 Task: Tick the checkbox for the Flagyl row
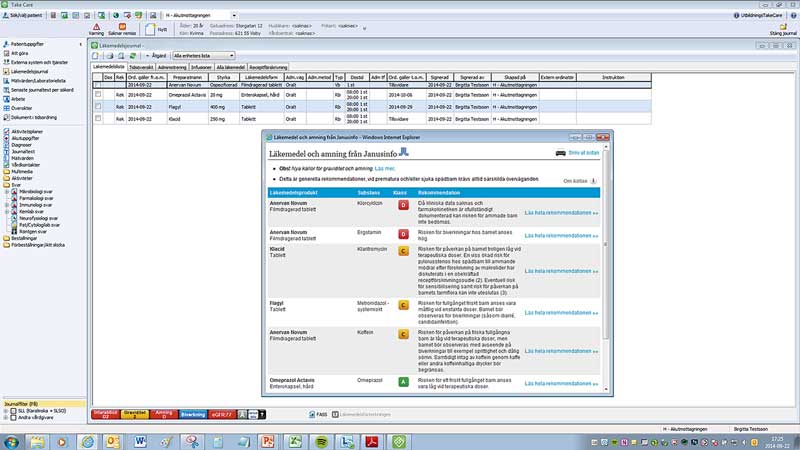[x=97, y=105]
